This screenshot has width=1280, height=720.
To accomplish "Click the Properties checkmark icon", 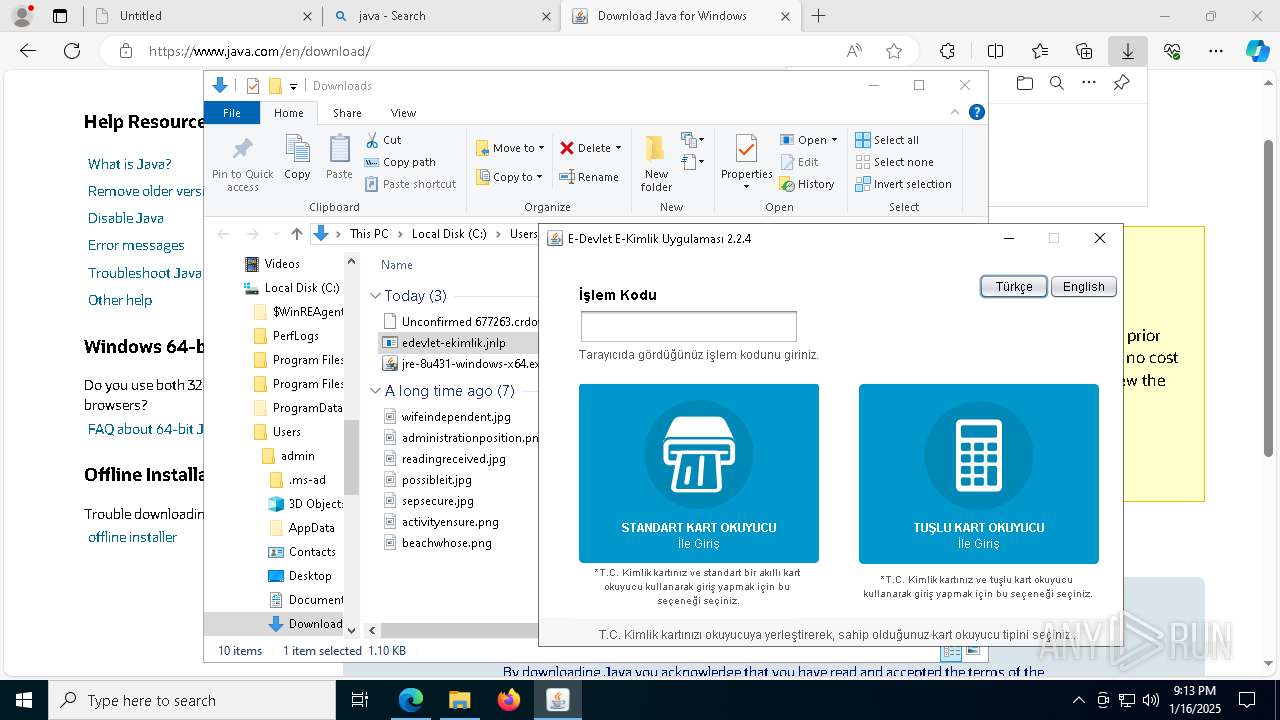I will [746, 149].
